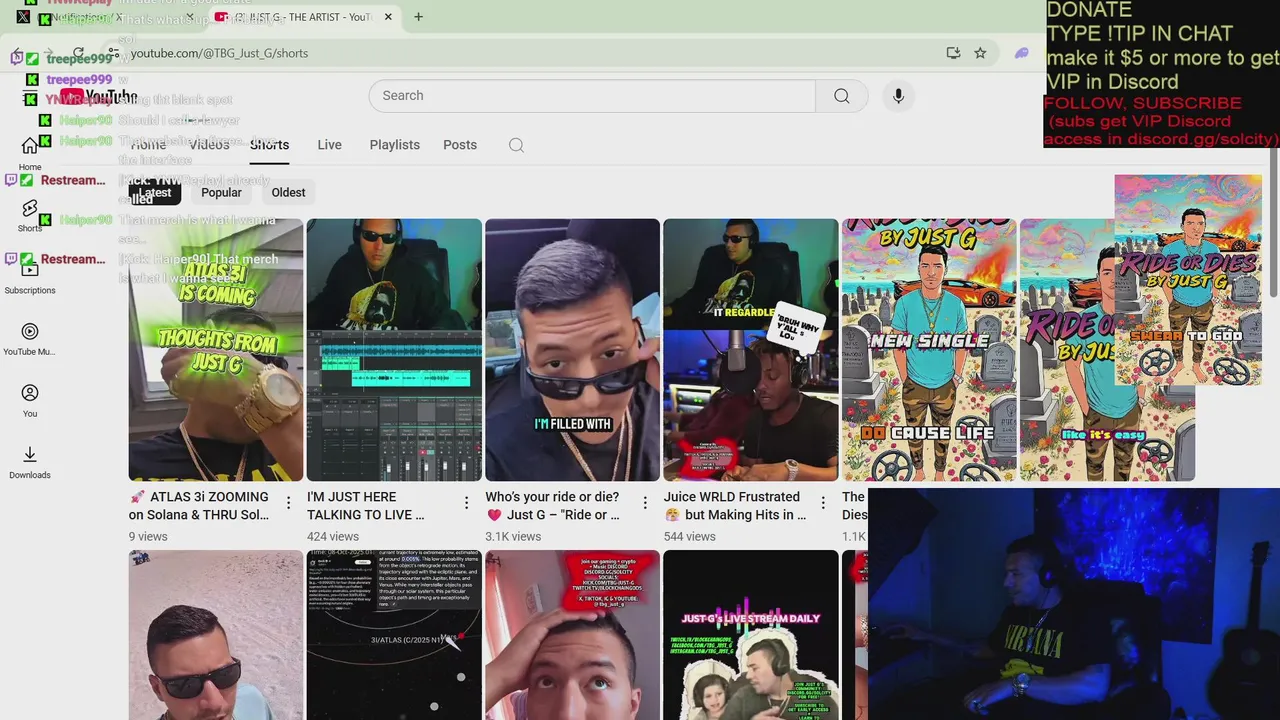This screenshot has height=720, width=1280.
Task: Open channel search magnifier icon
Action: (516, 145)
